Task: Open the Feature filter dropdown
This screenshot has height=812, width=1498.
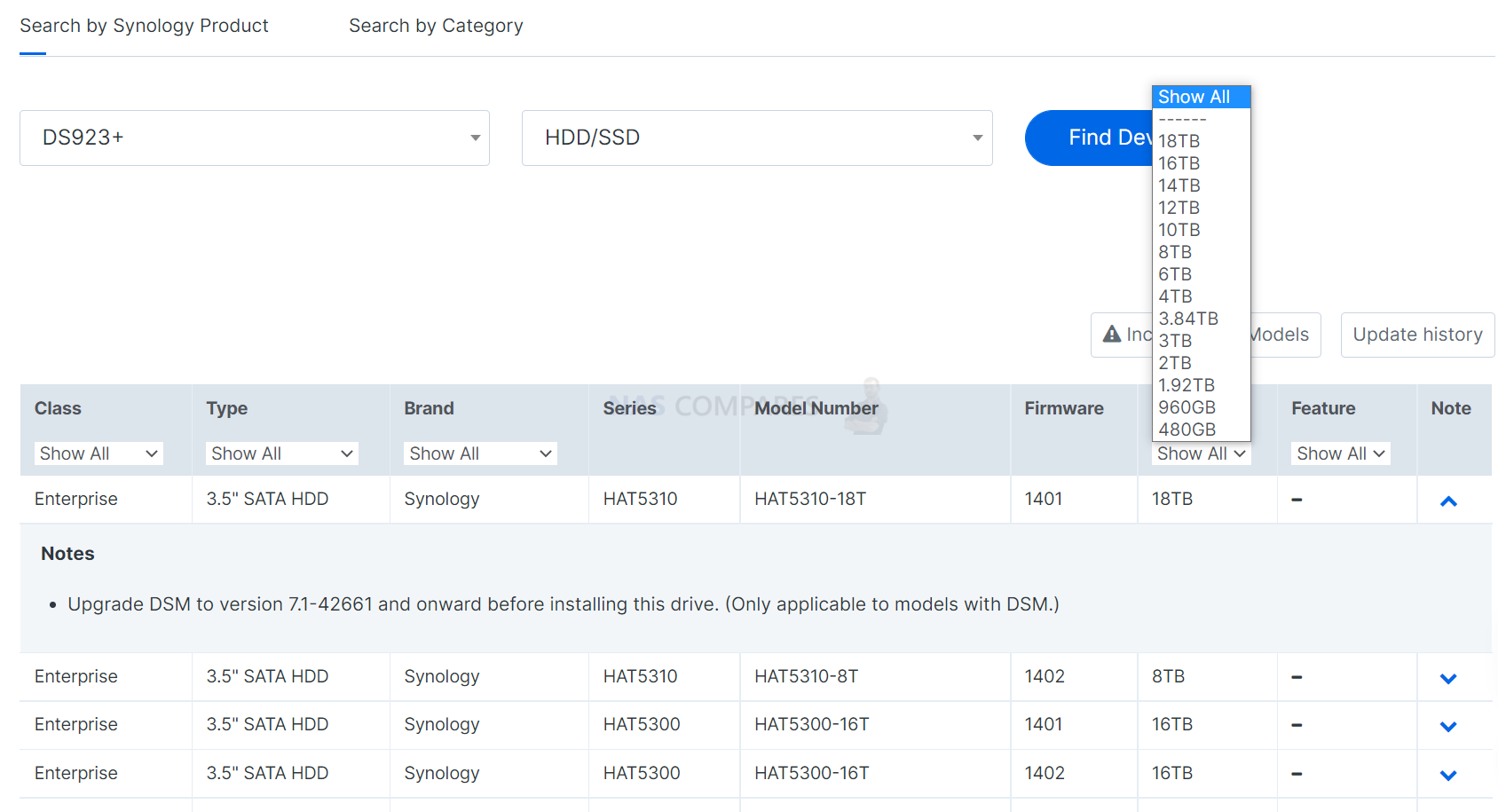Action: [1340, 453]
